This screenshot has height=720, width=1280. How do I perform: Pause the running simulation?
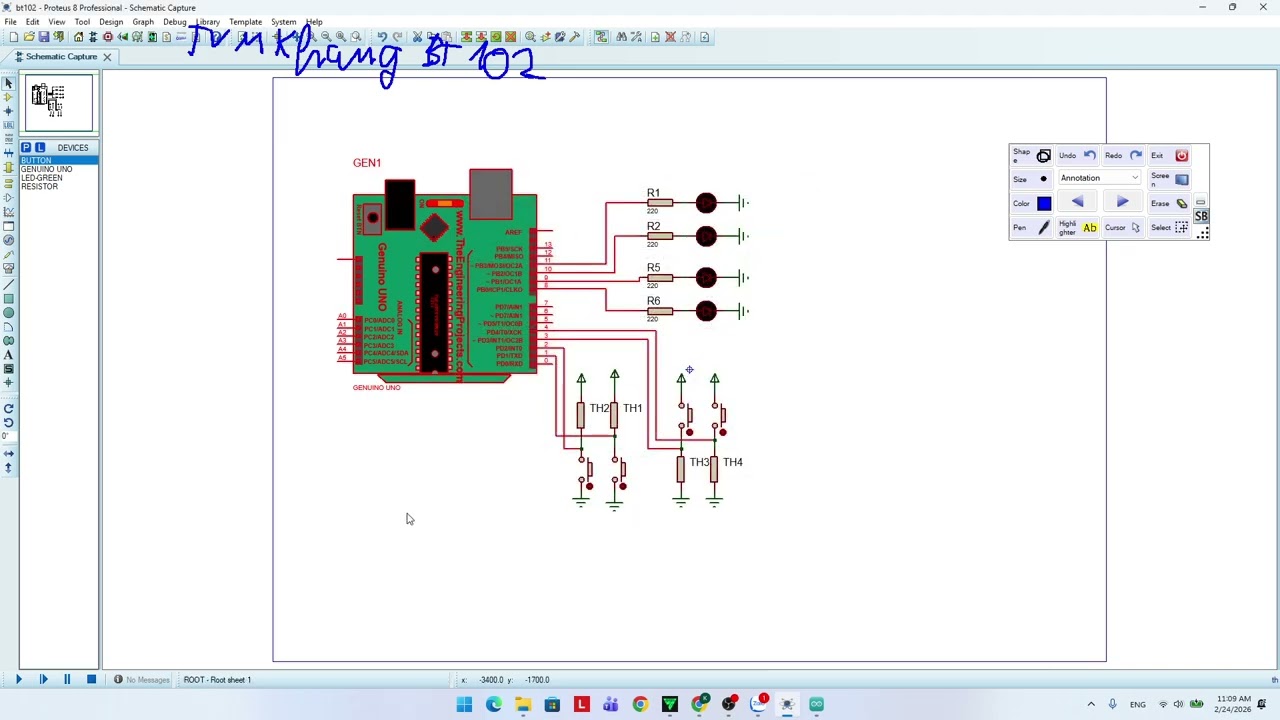click(x=67, y=680)
